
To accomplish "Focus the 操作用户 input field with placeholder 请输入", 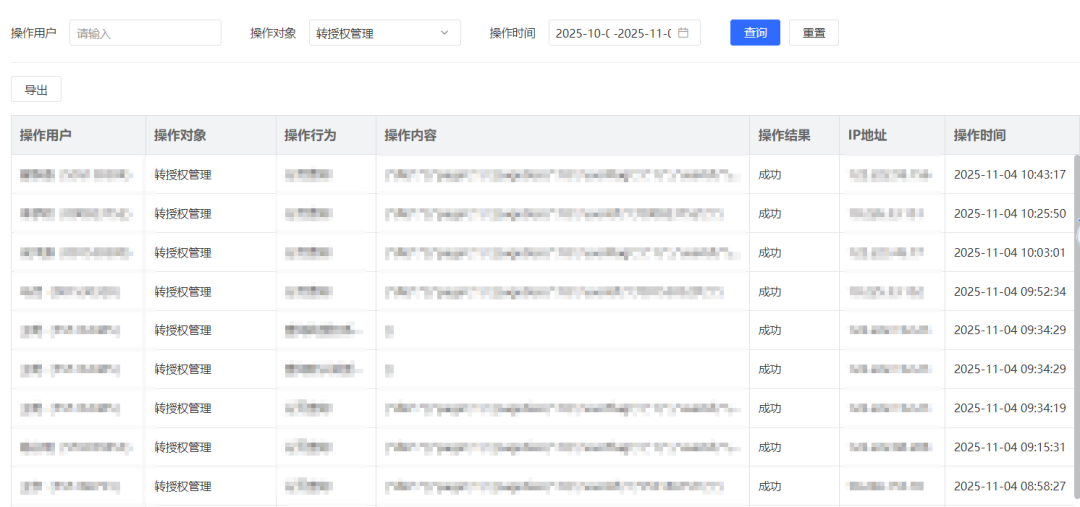I will 145,32.
